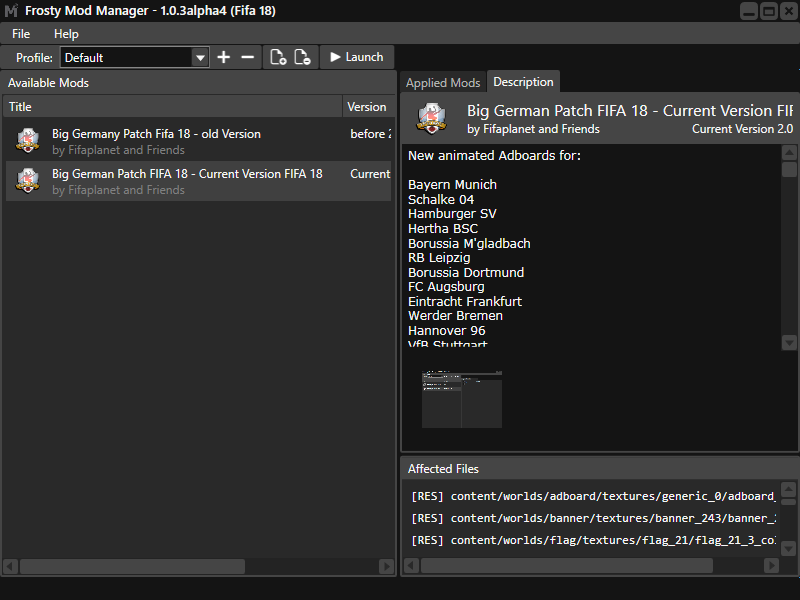This screenshot has width=800, height=600.
Task: Click Affected Files scroll down arrow
Action: (x=788, y=548)
